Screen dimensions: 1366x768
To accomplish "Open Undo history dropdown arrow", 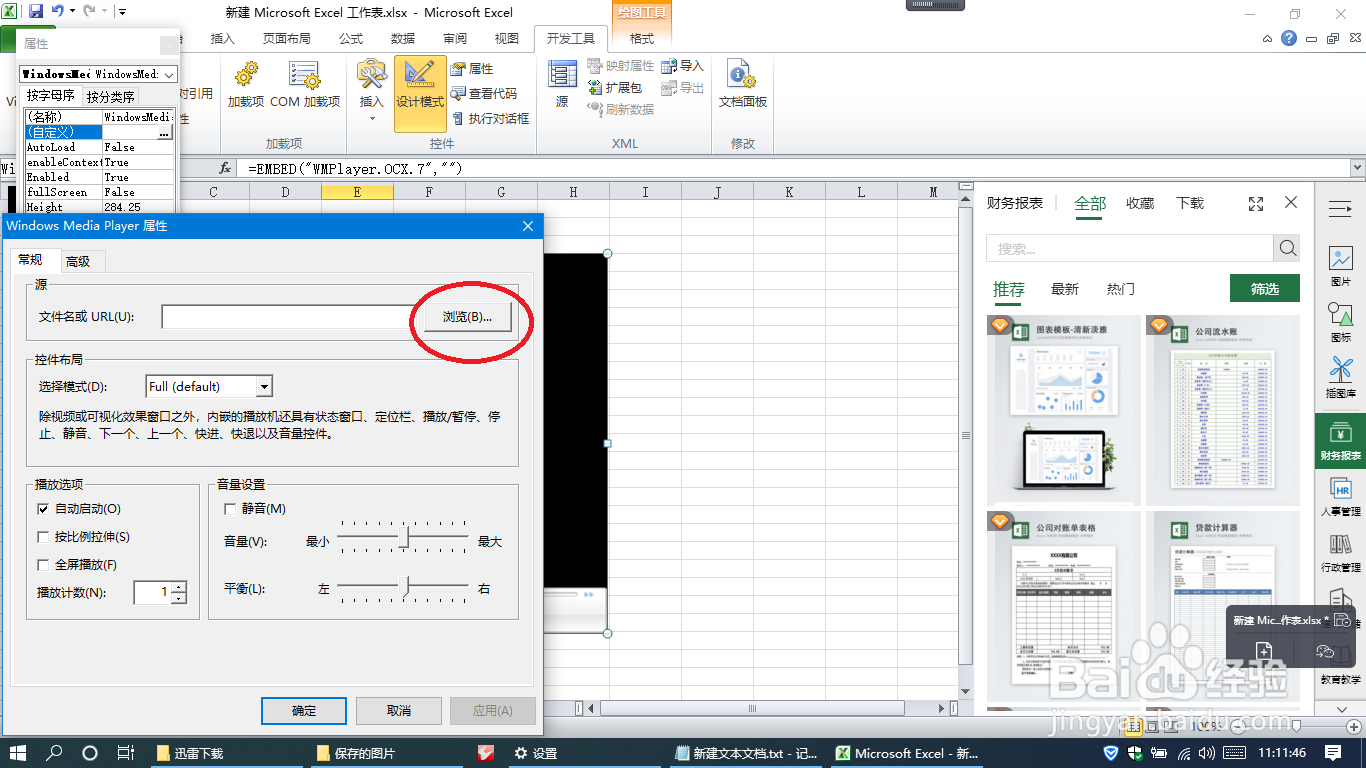I will [x=73, y=11].
